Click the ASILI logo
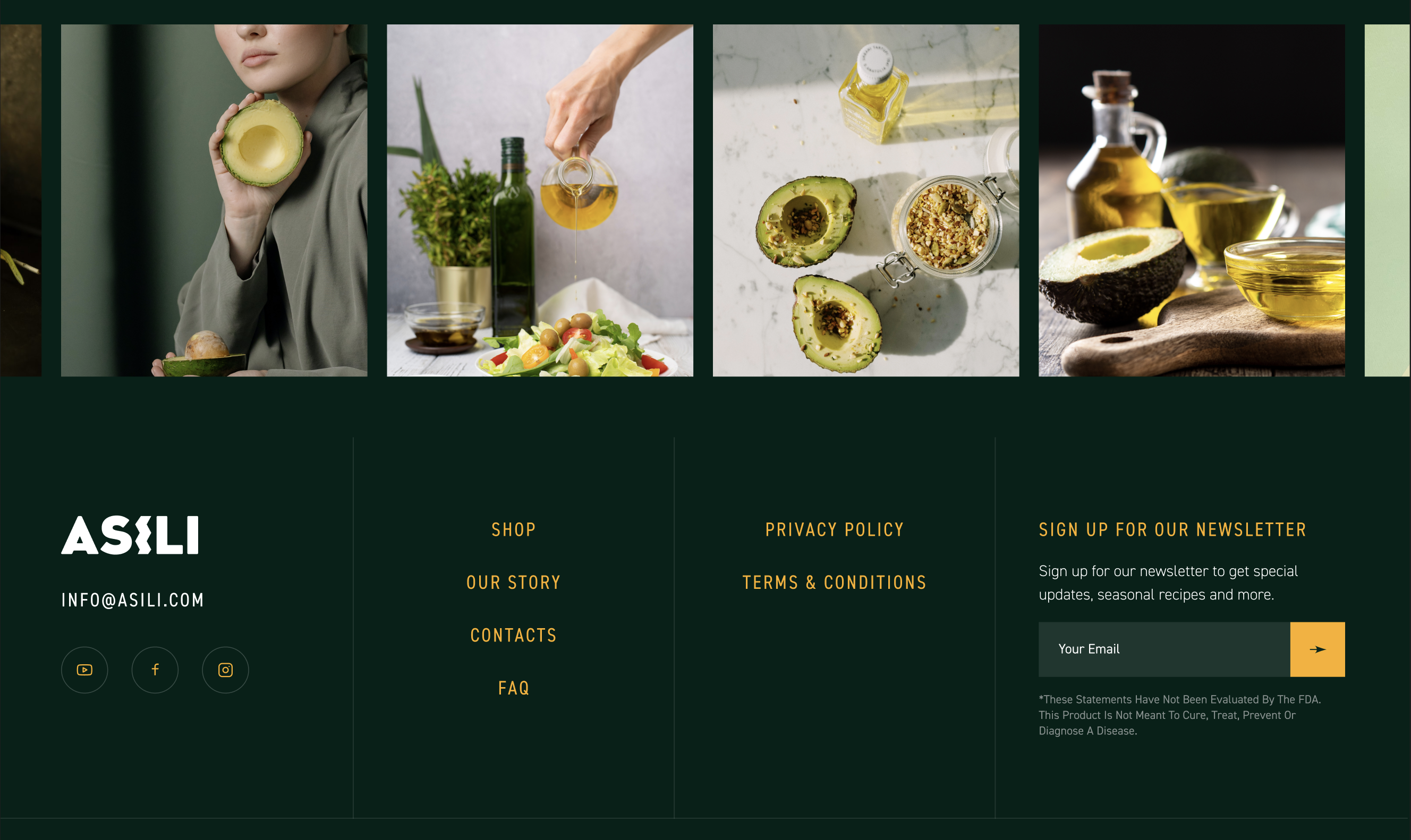 (130, 535)
